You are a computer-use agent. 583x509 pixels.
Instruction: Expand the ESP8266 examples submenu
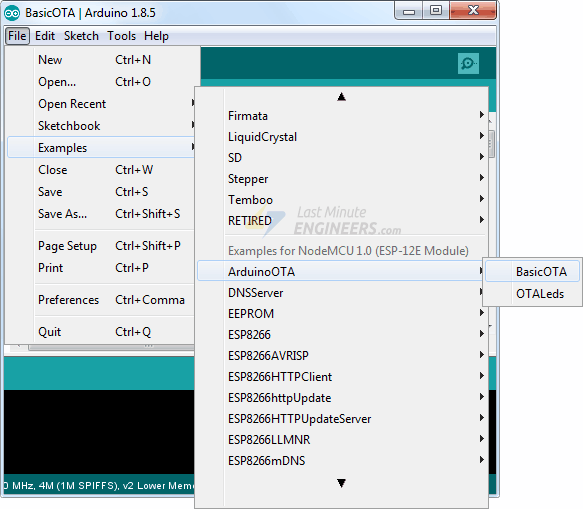coord(342,335)
